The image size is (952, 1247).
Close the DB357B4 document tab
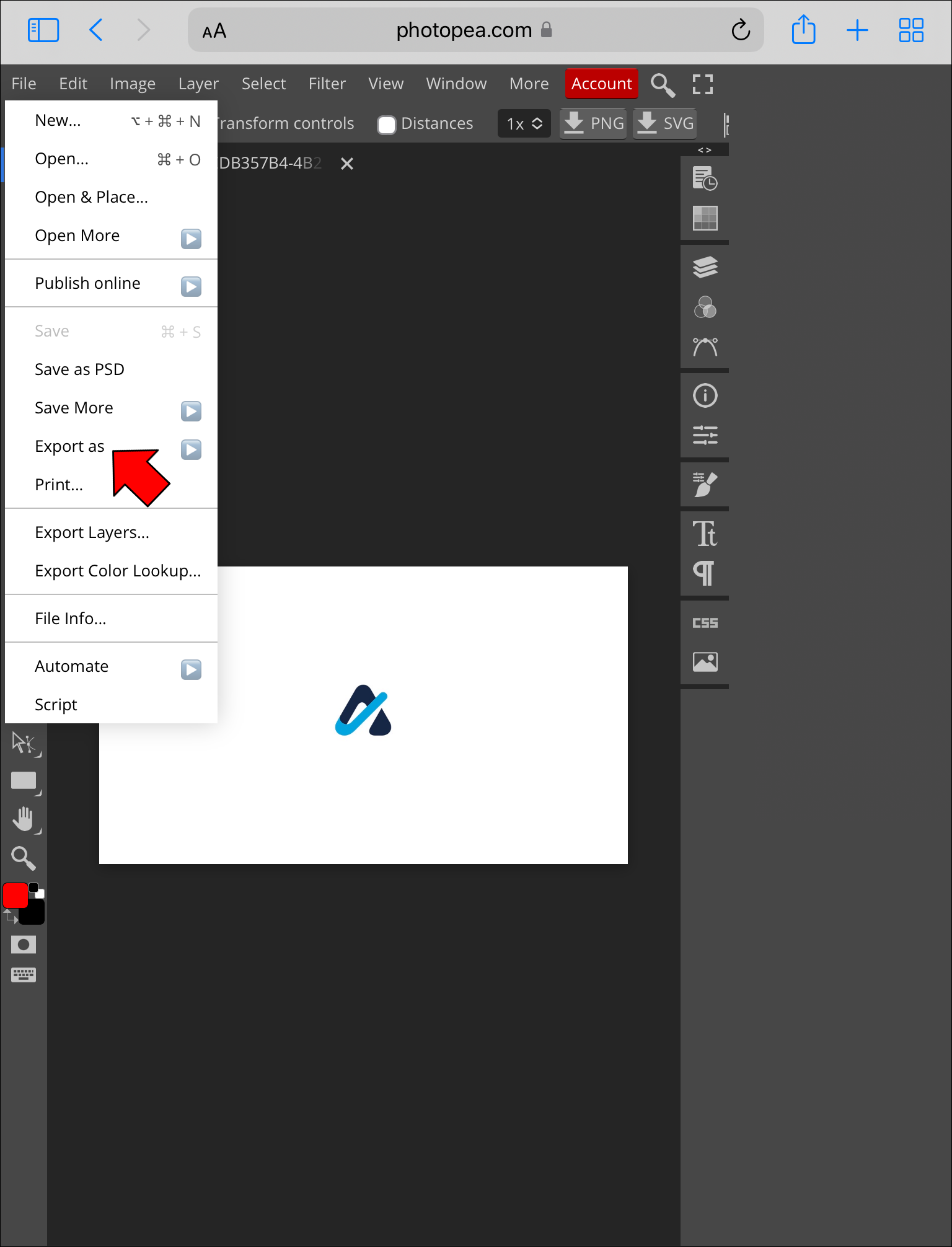pos(347,164)
